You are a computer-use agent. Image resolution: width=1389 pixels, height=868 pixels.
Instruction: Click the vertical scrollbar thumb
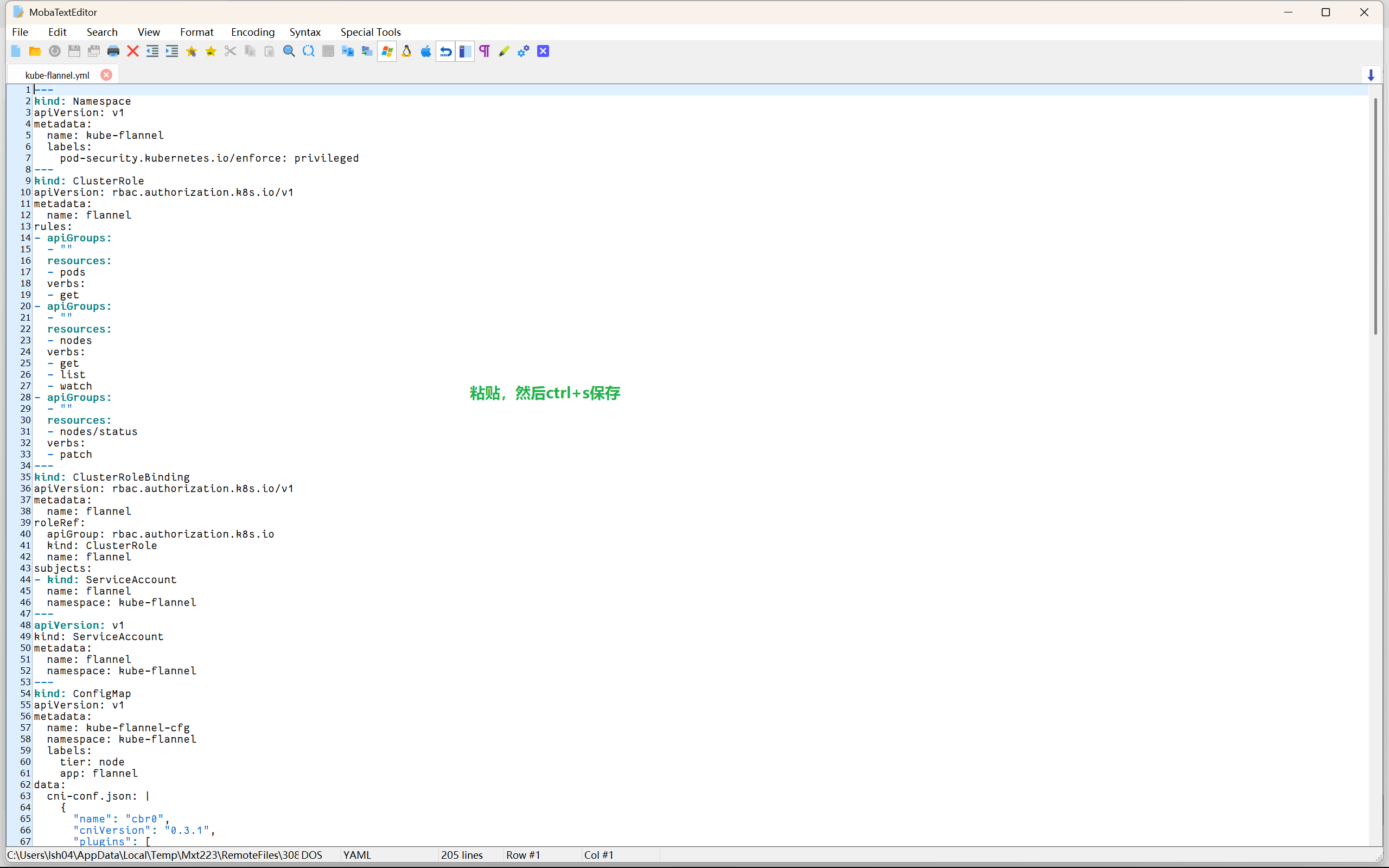pyautogui.click(x=1376, y=216)
